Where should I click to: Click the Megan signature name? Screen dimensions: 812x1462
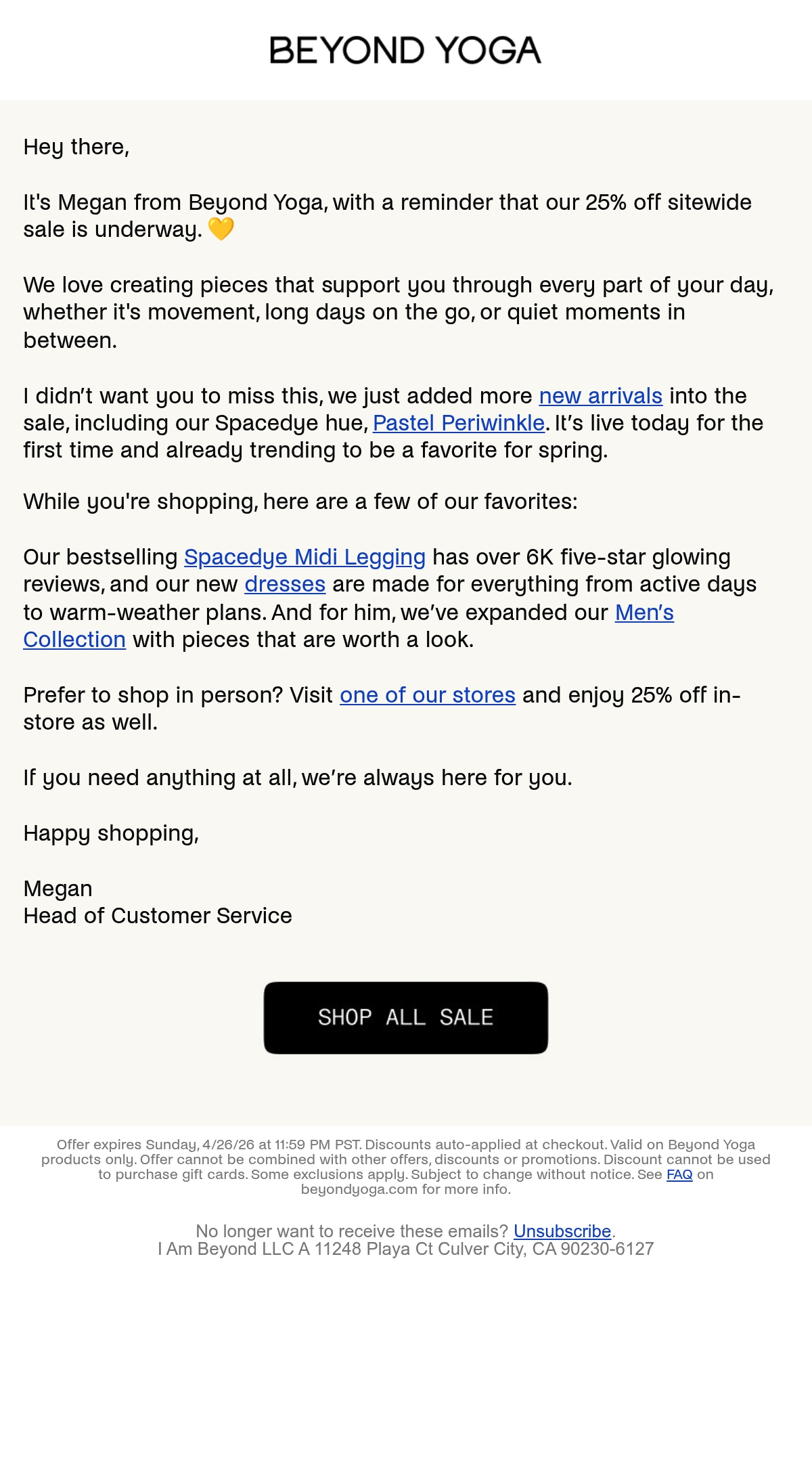(x=58, y=889)
